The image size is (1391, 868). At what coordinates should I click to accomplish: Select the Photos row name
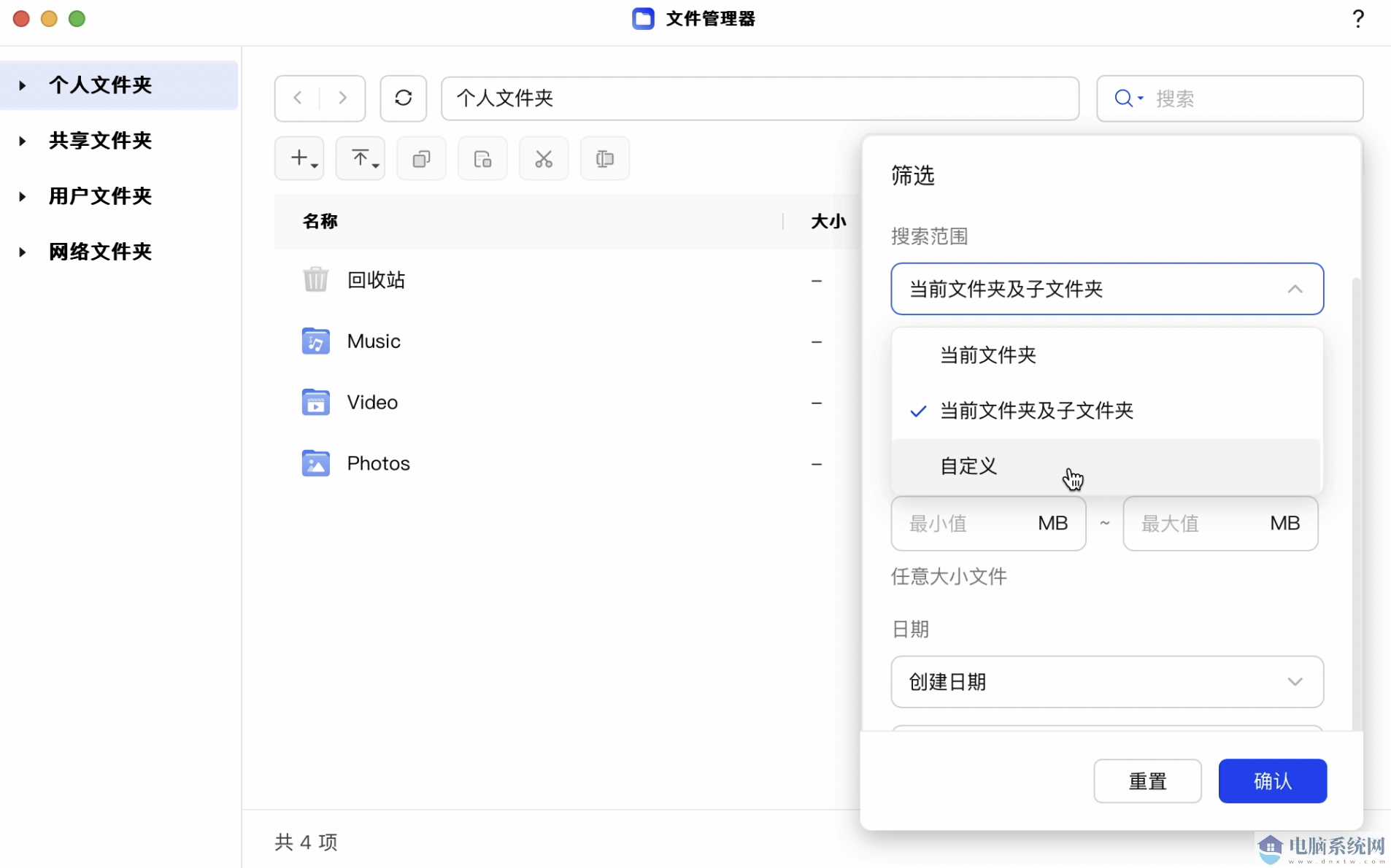point(378,464)
